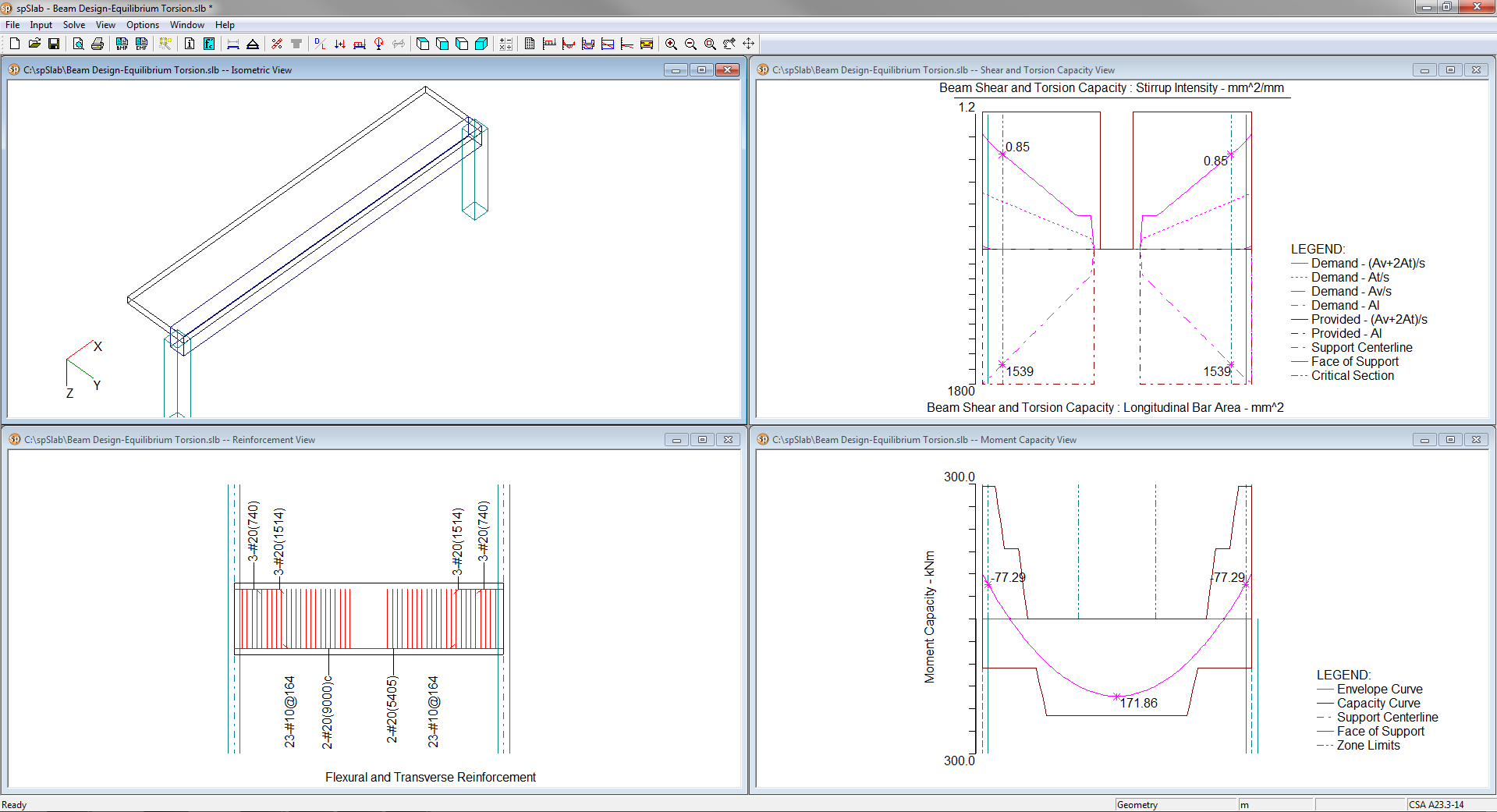Export the view as BMP
Viewport: 1497px width, 812px height.
(x=122, y=44)
